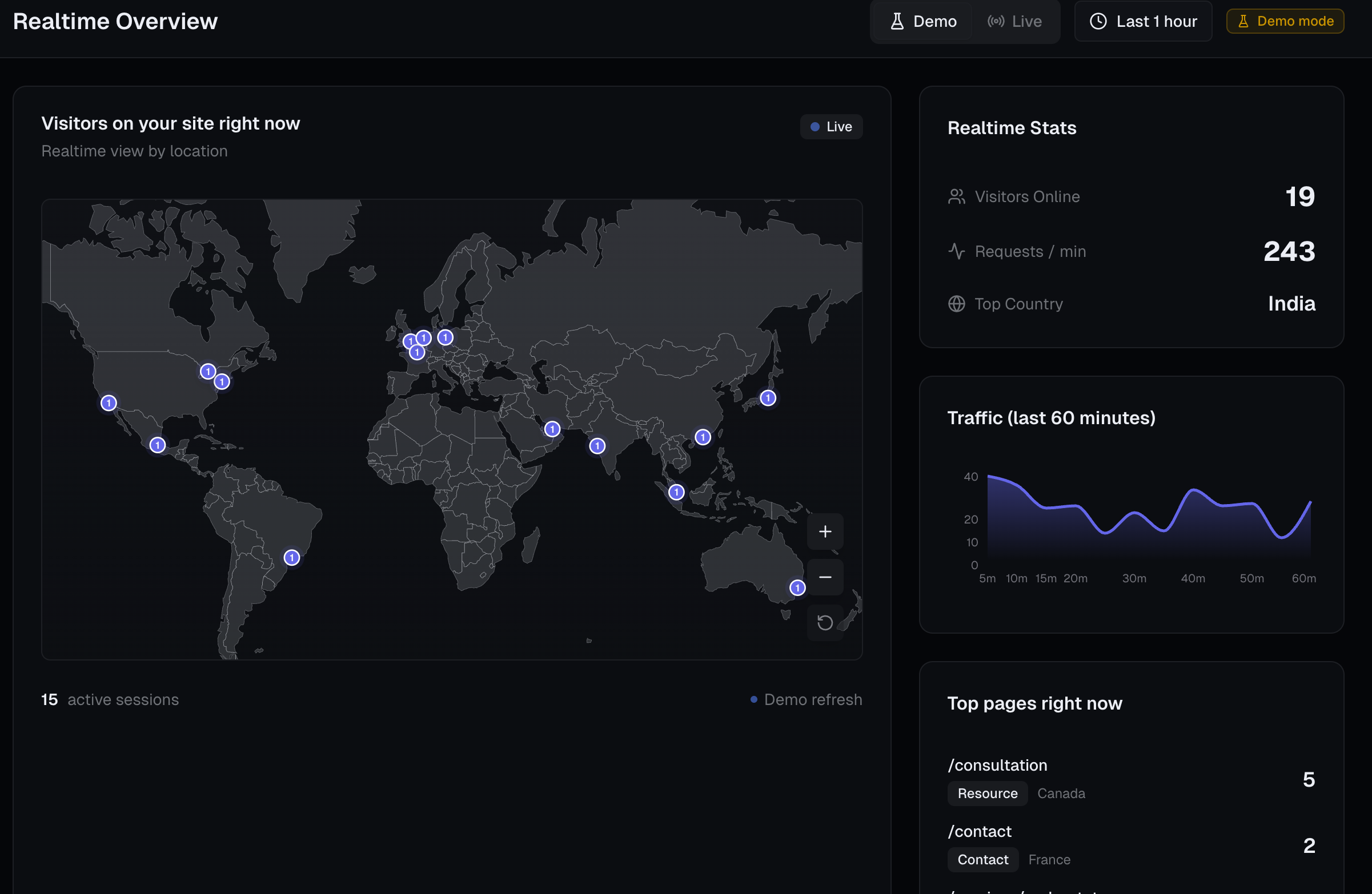Click the Live indicator badge on map card

[831, 127]
